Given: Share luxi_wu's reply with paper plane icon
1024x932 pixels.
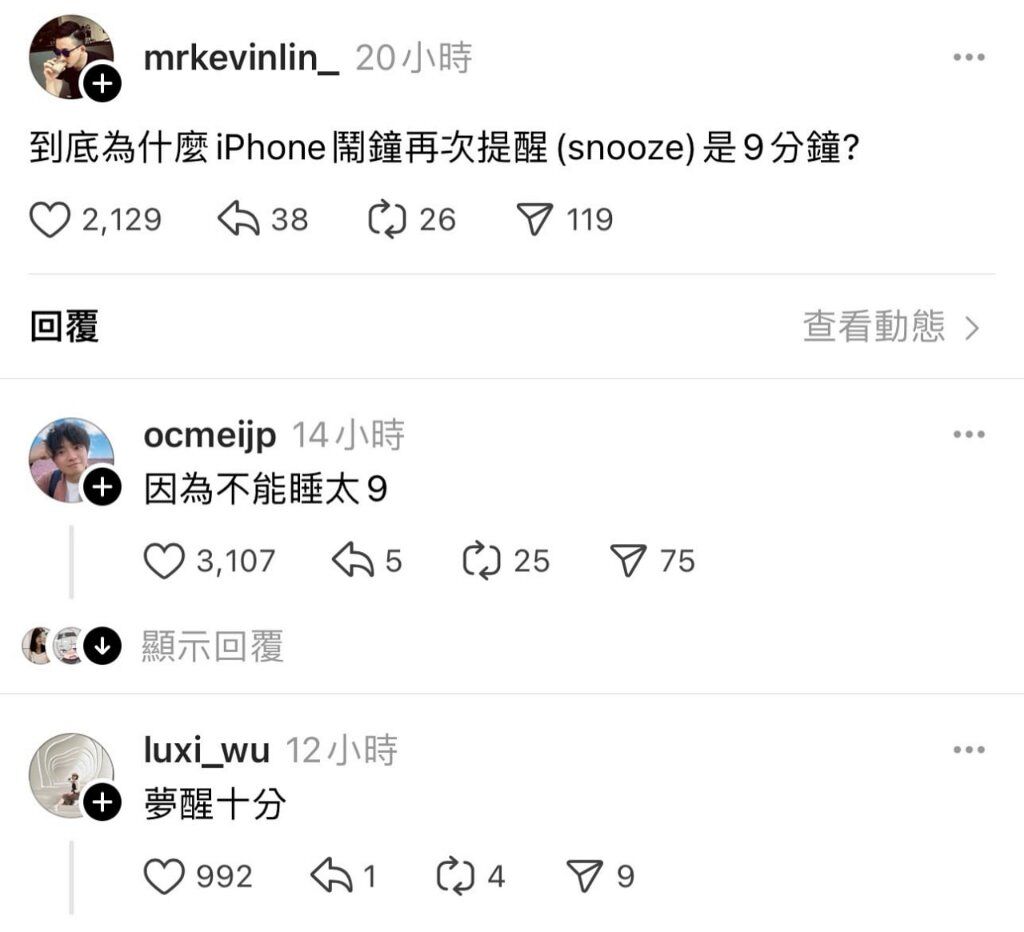Looking at the screenshot, I should [x=584, y=876].
